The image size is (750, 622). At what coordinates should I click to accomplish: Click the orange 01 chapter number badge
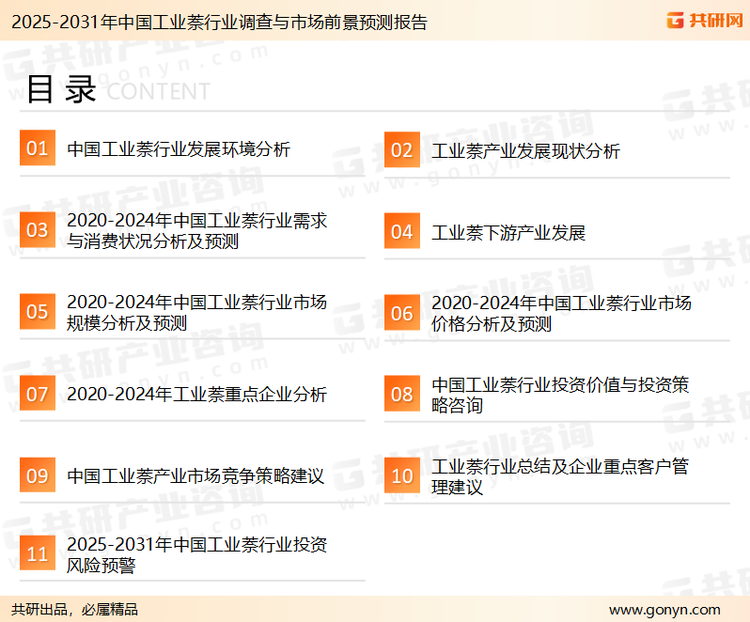pos(37,149)
